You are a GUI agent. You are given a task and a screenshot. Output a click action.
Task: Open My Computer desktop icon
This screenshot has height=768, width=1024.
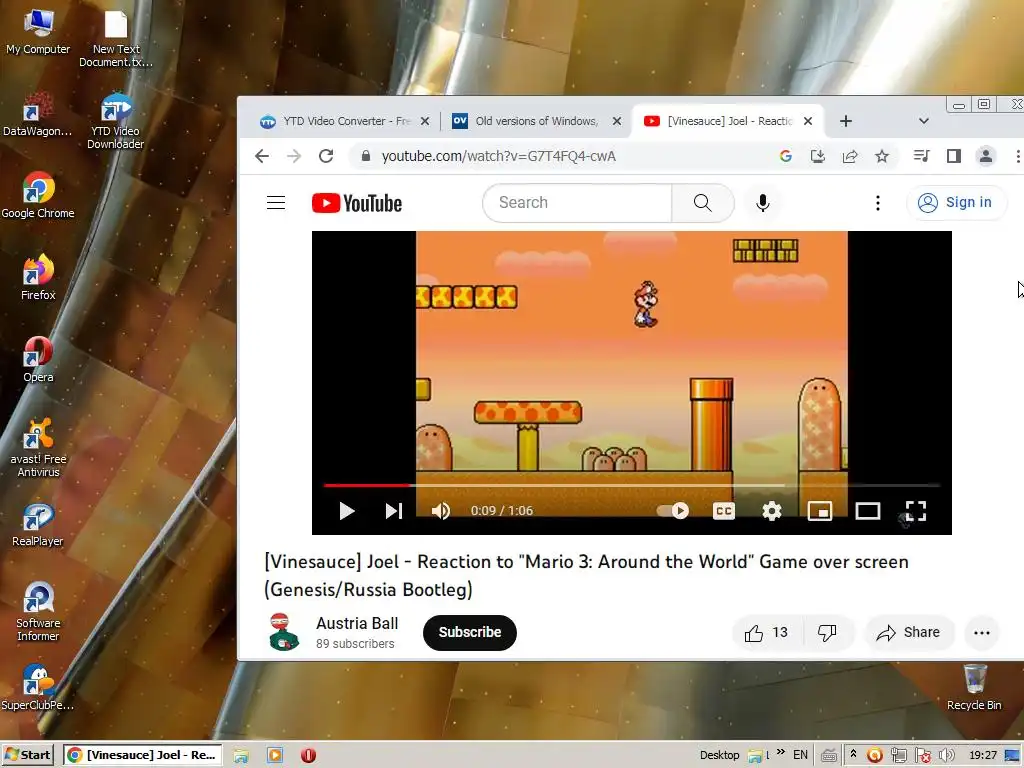pos(38,31)
